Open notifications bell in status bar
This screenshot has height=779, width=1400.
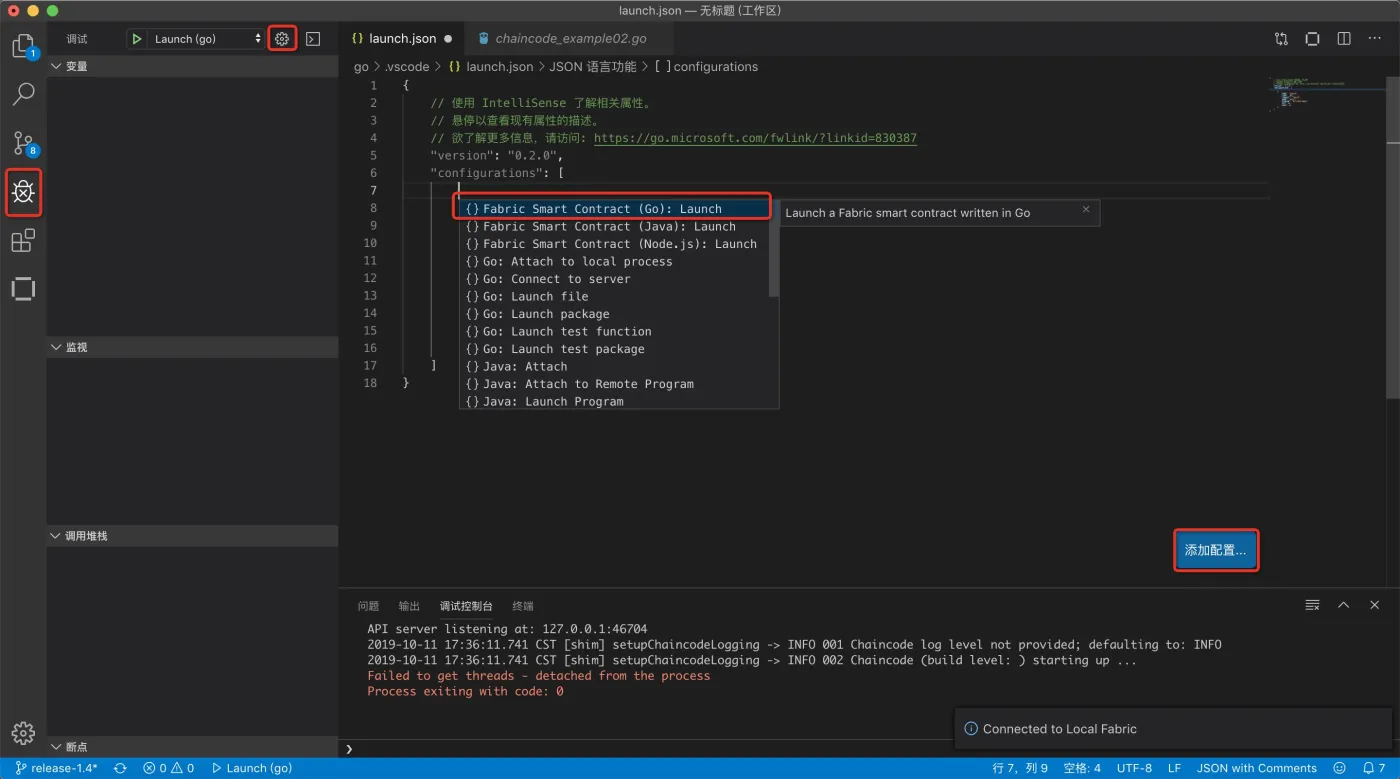[1374, 768]
